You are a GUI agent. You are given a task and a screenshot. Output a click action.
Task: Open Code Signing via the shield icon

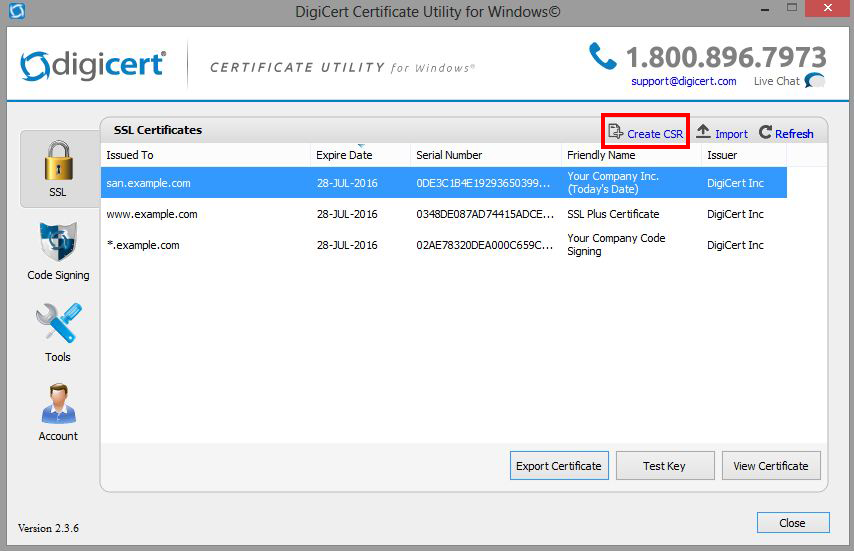point(58,242)
